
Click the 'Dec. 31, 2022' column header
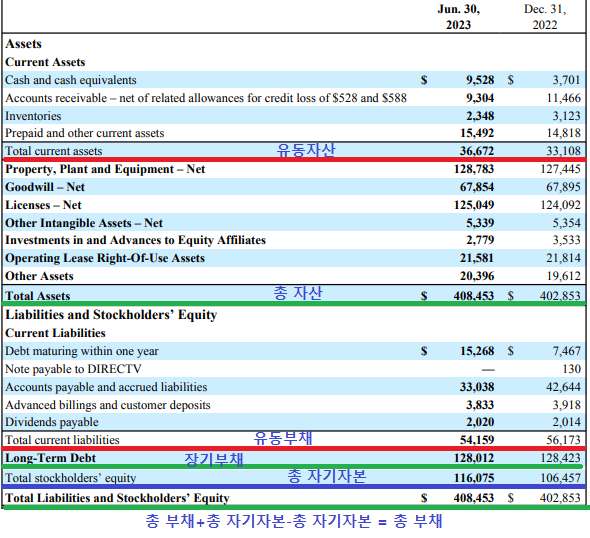click(545, 17)
